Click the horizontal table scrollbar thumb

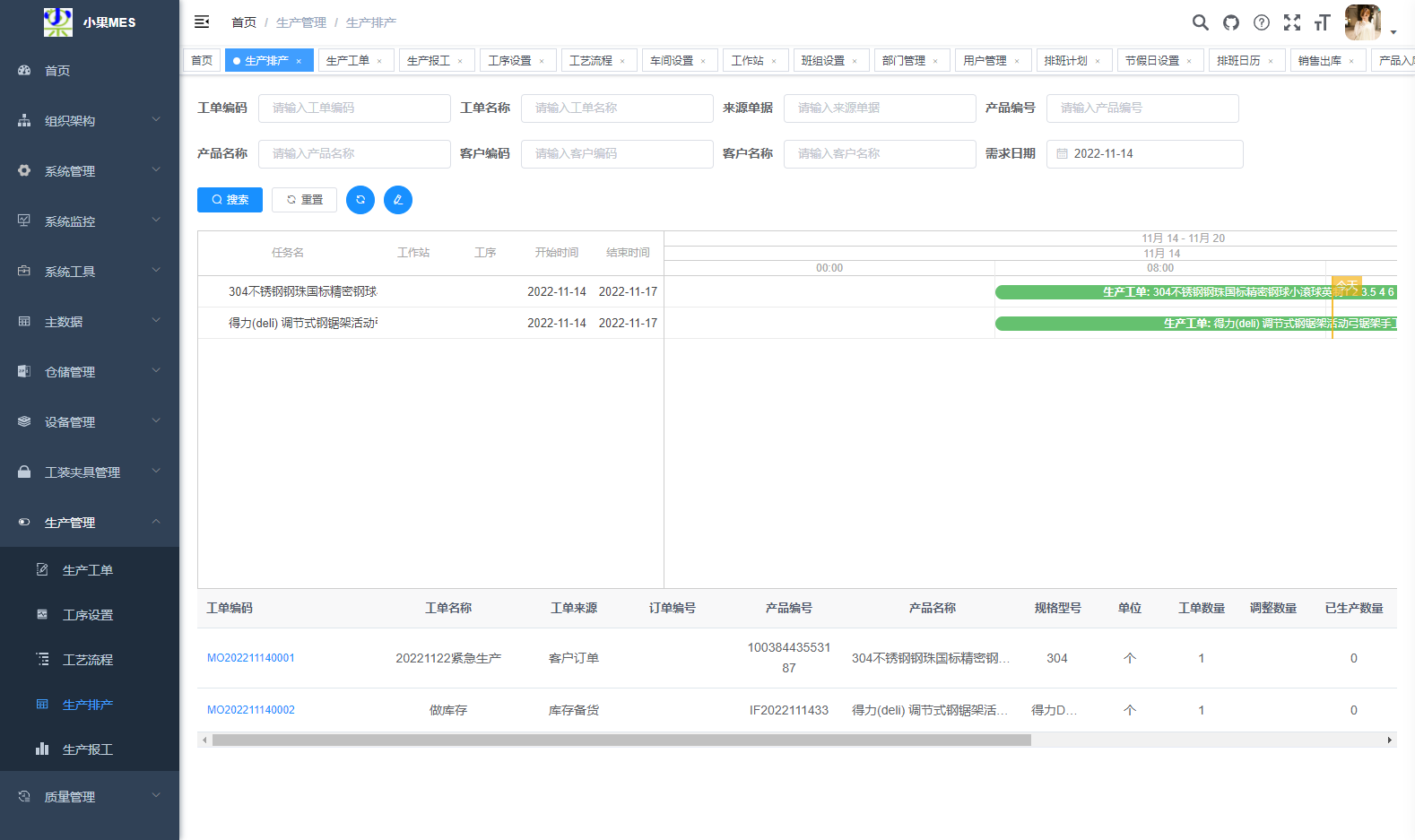(x=621, y=740)
